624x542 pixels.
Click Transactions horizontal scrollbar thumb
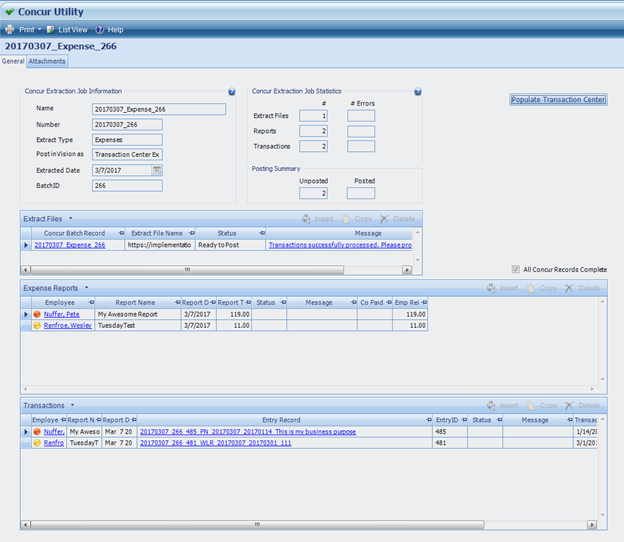[257, 524]
